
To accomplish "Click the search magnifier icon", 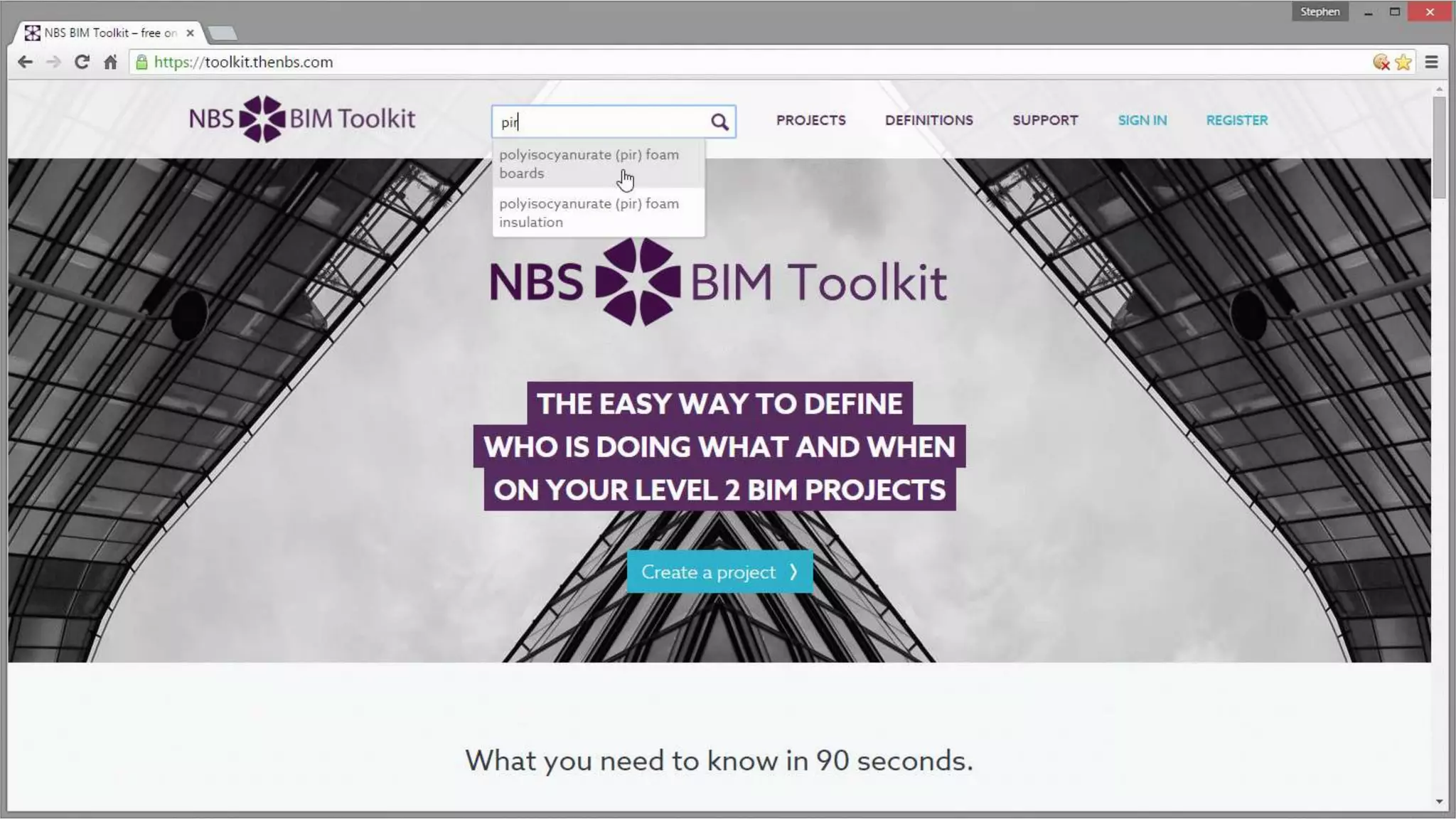I will coord(719,122).
